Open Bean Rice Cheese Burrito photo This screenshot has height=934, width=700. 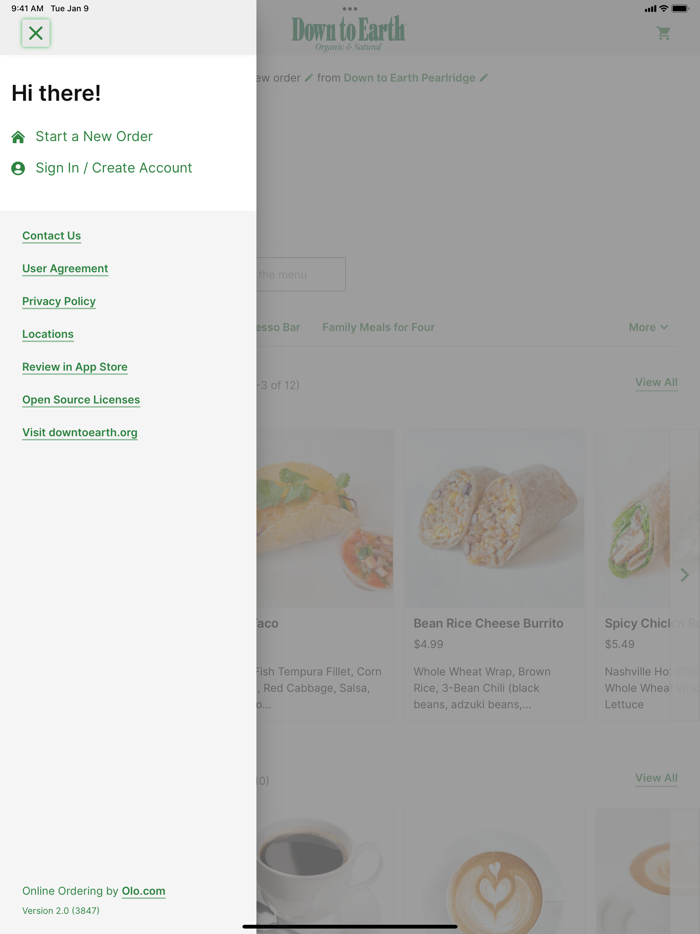494,518
